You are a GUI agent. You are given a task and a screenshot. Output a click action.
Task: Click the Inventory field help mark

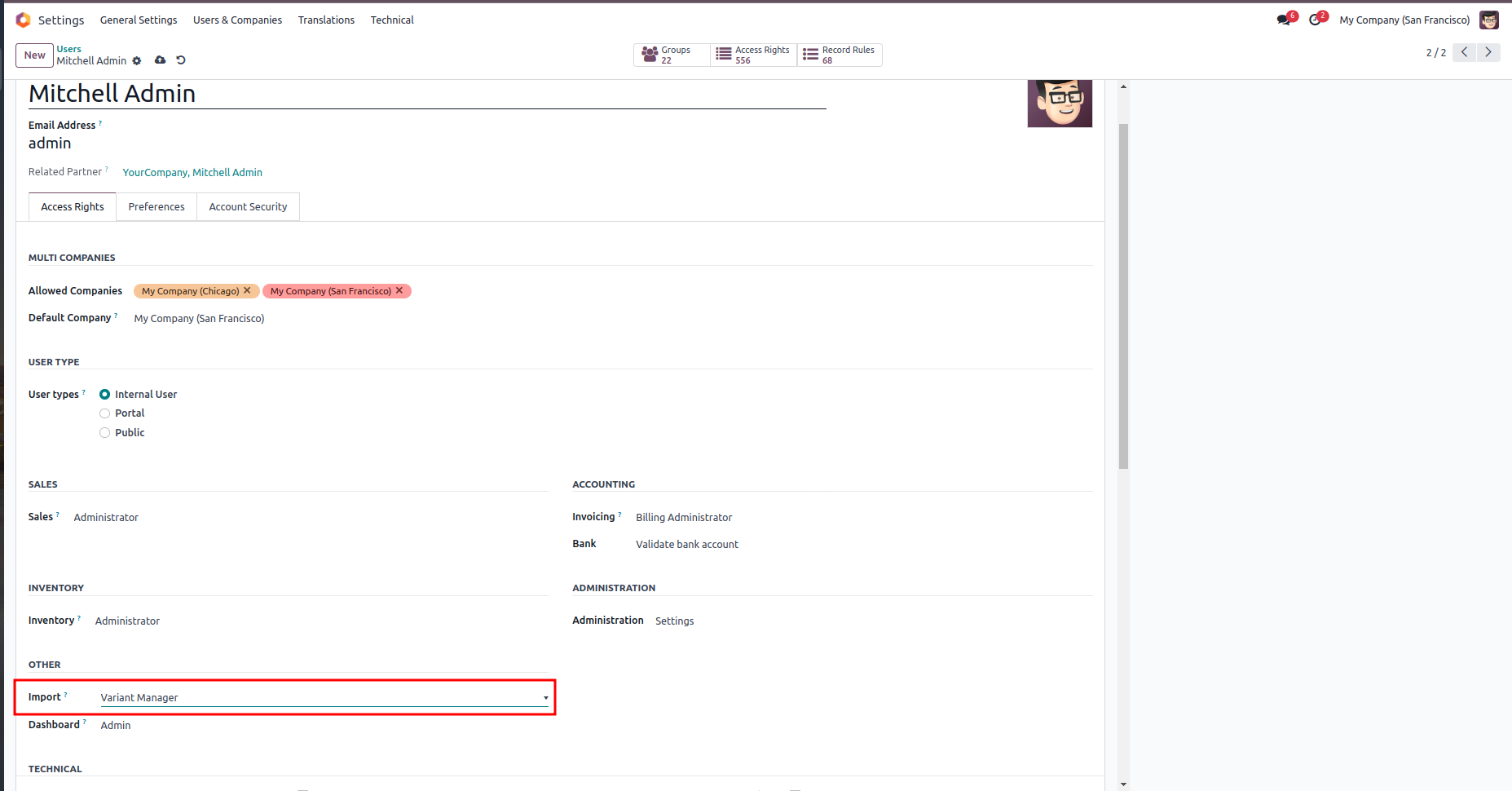[79, 618]
